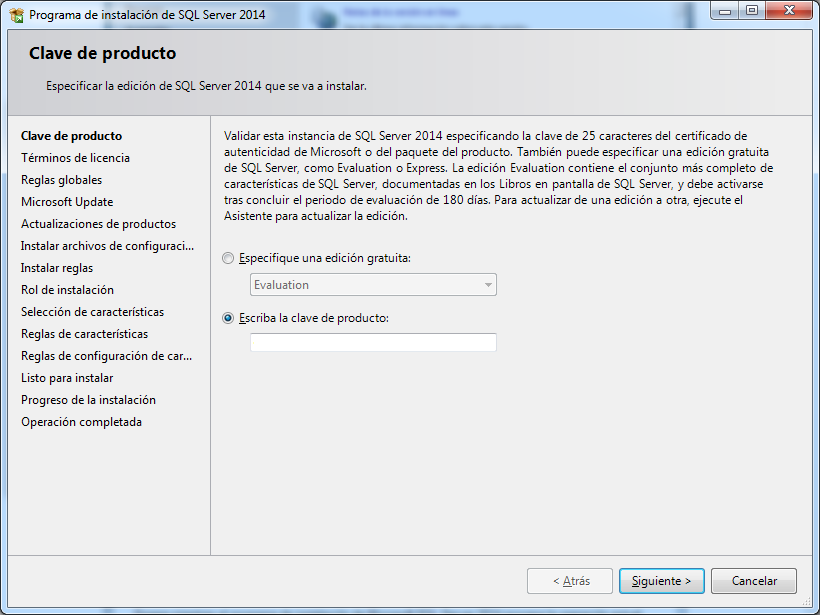
Task: Select 'Microsoft Update' step
Action: coord(67,202)
